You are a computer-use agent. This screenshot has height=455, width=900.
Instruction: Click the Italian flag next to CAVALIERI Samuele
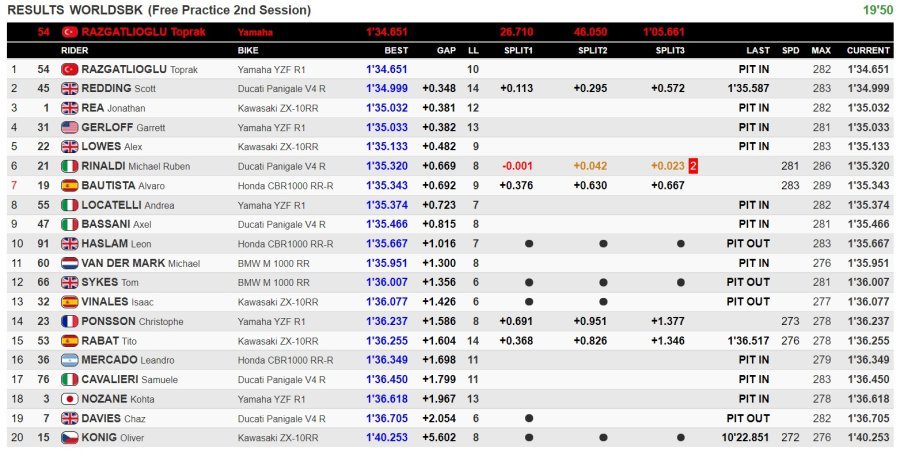tap(69, 379)
